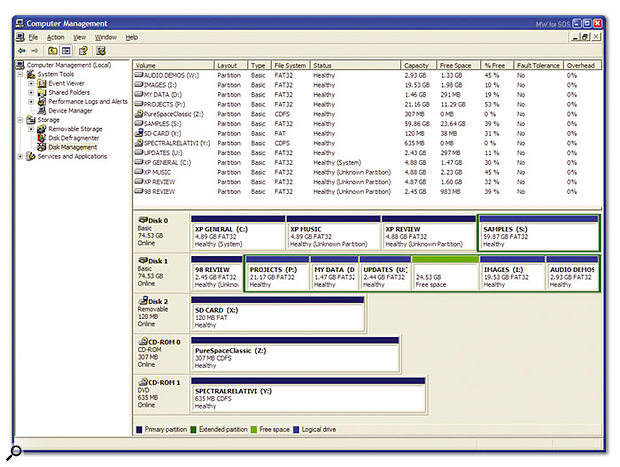Open the View menu
The height and width of the screenshot is (467, 620).
pos(79,37)
